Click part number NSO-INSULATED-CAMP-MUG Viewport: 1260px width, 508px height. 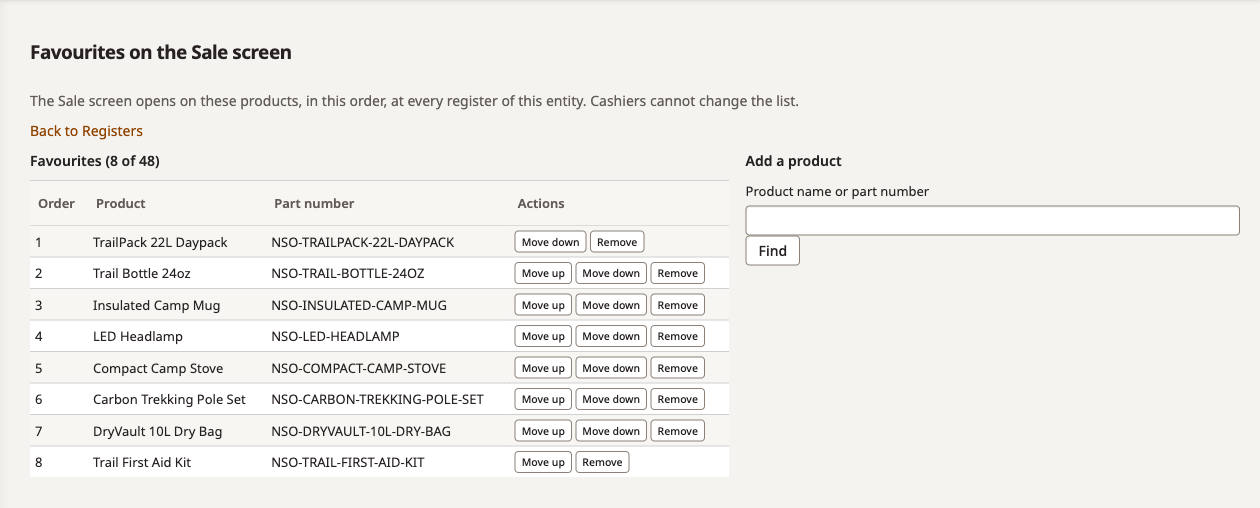[358, 305]
